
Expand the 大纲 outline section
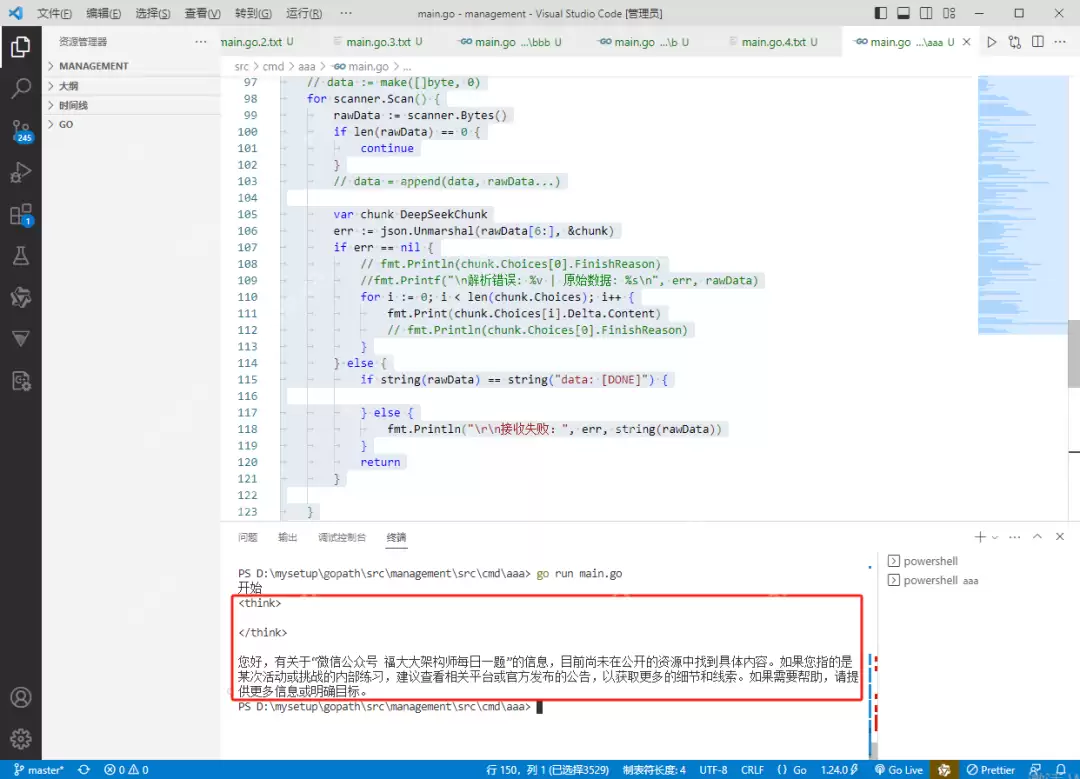(65, 85)
